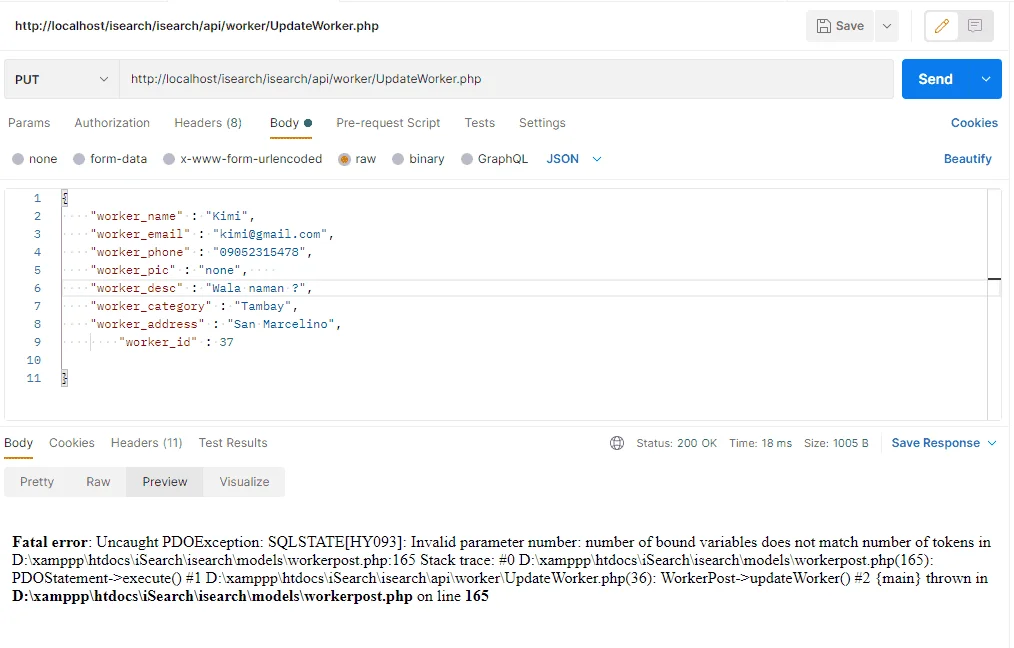Click the Status: 200 OK text
The width and height of the screenshot is (1014, 648).
tap(676, 443)
